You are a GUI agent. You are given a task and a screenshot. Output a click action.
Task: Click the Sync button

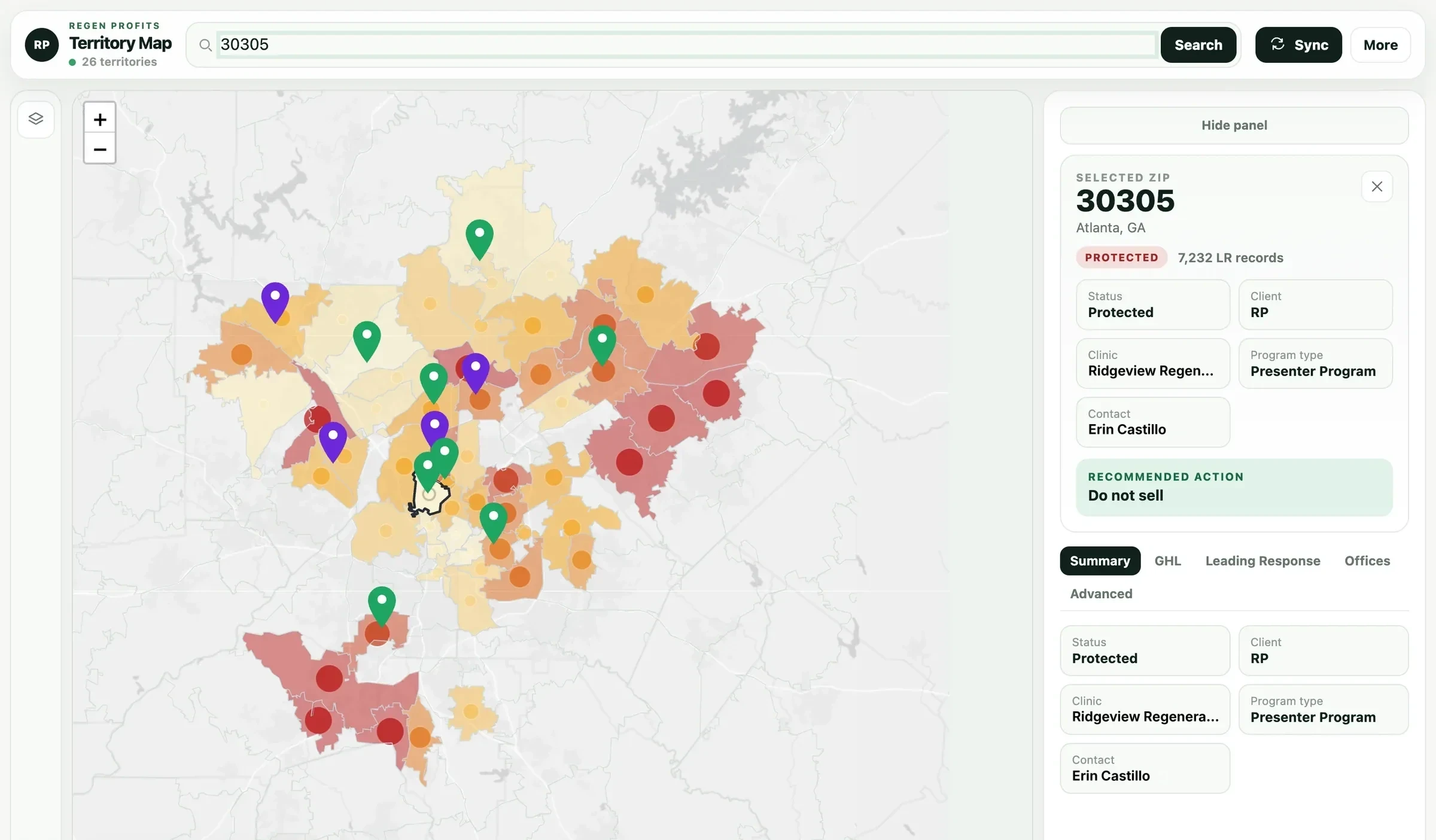[1298, 45]
